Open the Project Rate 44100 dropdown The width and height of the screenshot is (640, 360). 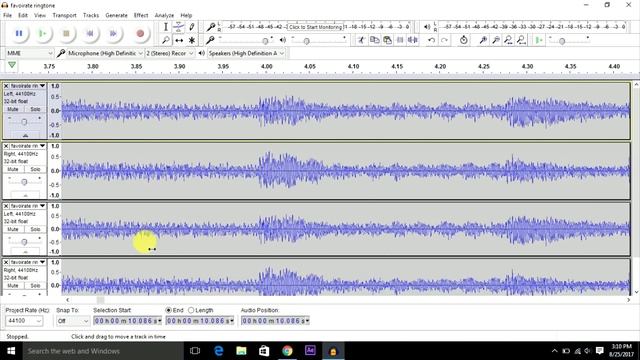tap(24, 321)
